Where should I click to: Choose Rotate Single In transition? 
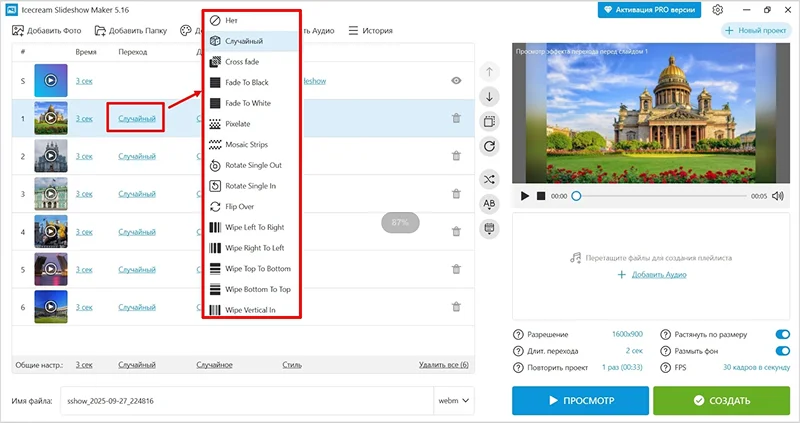point(252,186)
